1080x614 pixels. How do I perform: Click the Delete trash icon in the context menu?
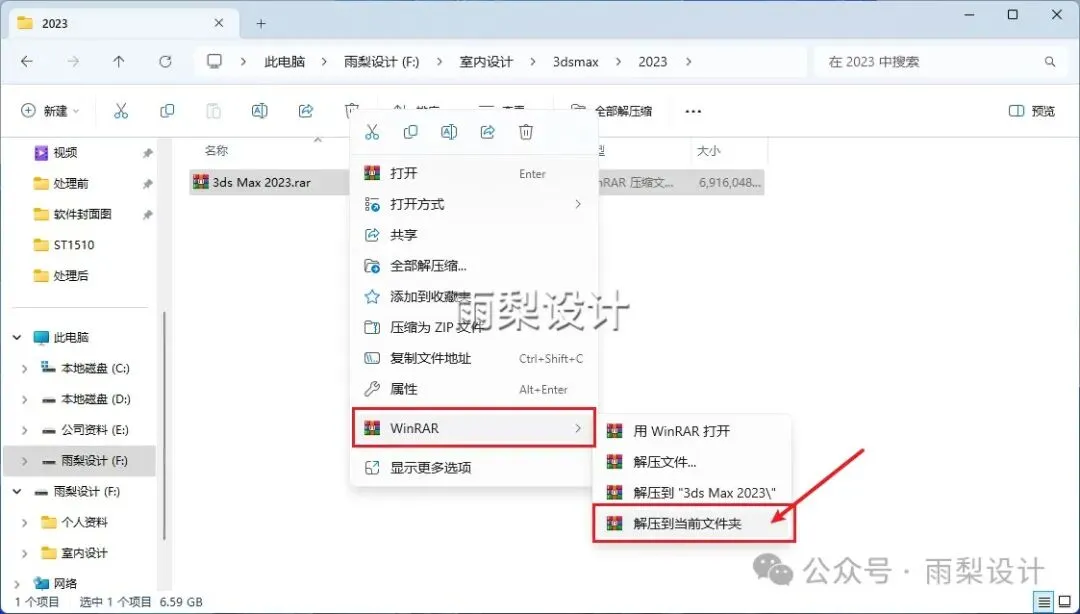coord(526,132)
